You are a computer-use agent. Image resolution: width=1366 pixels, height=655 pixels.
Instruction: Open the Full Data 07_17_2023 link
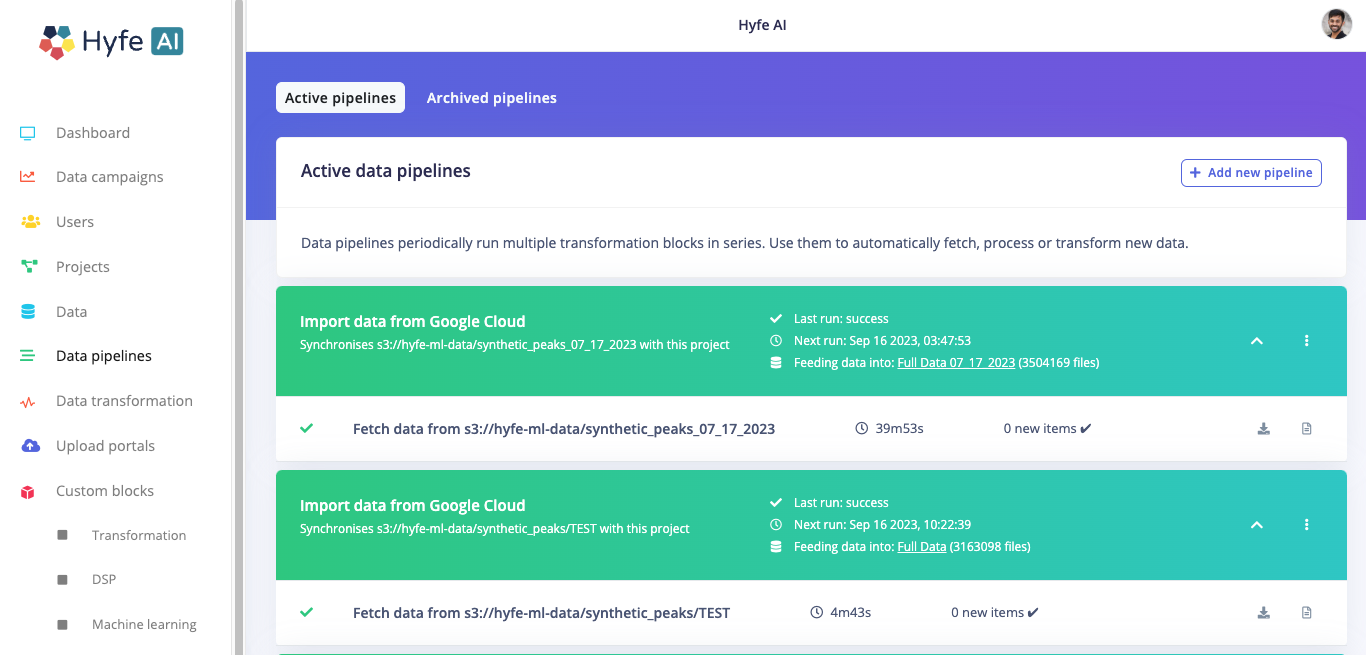pyautogui.click(x=955, y=363)
